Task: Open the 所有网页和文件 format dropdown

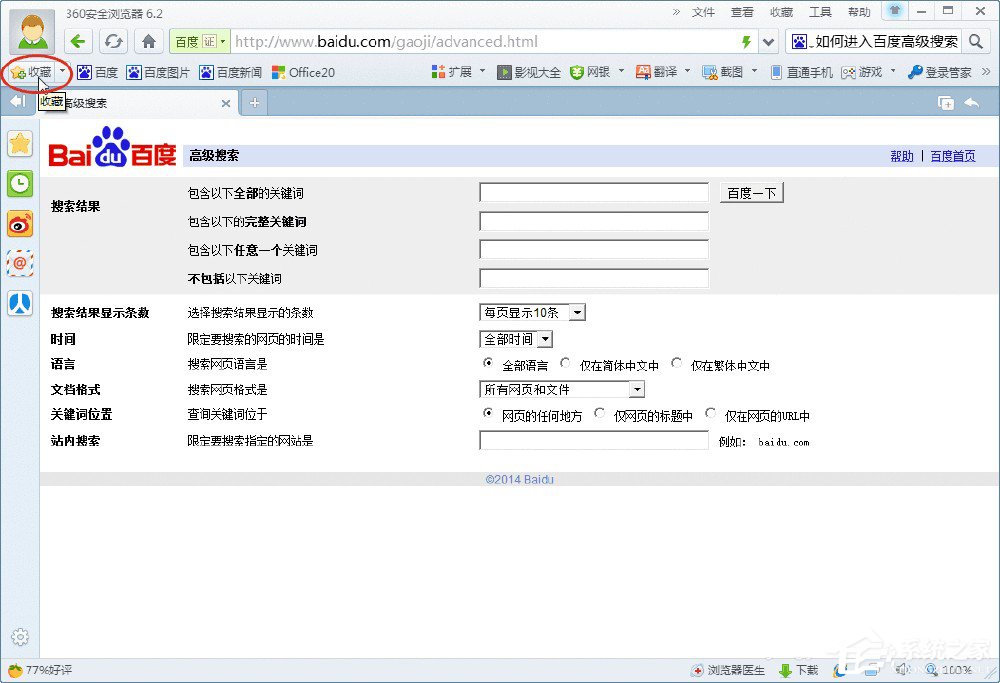Action: [x=638, y=389]
